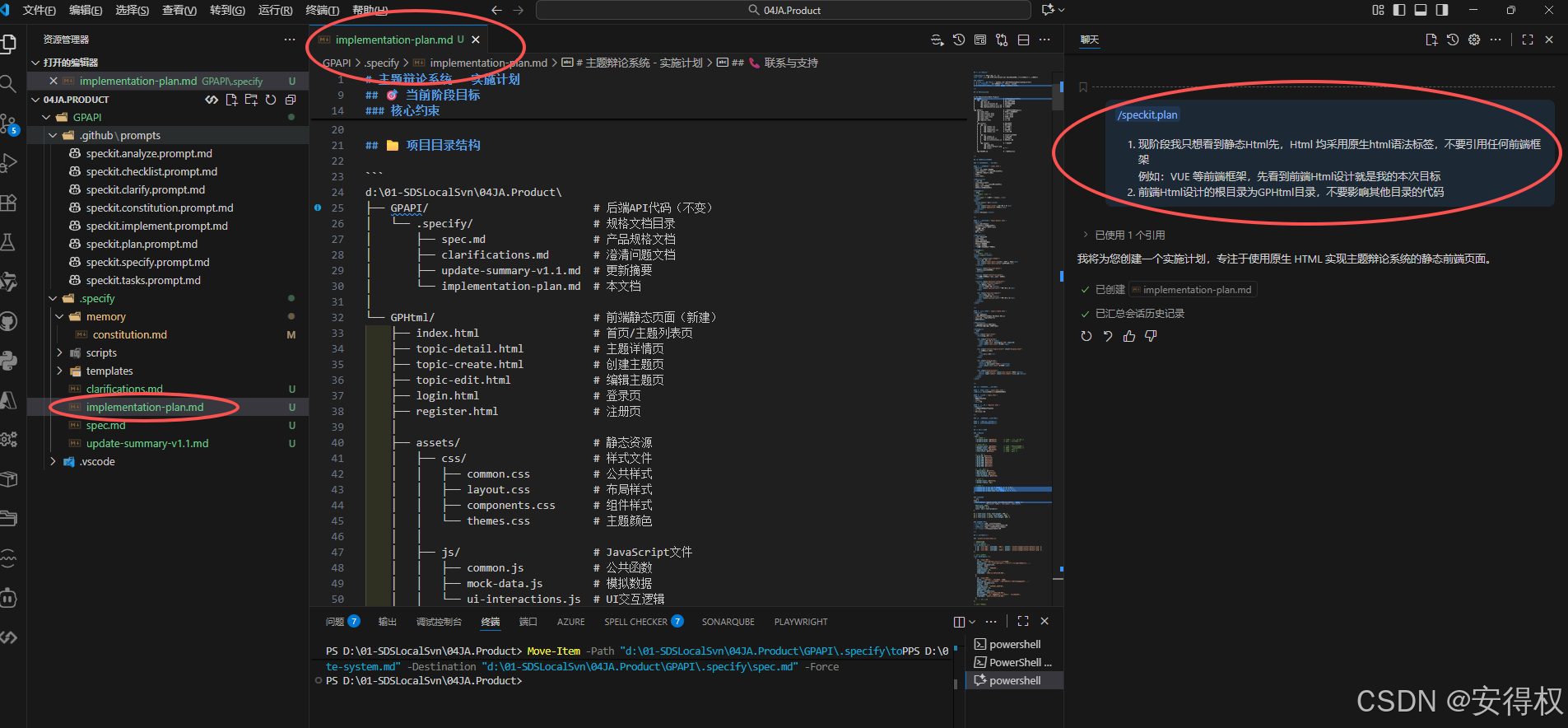This screenshot has height=728, width=1568.
Task: Open markdown preview icon in editor toolbar
Action: pyautogui.click(x=980, y=40)
